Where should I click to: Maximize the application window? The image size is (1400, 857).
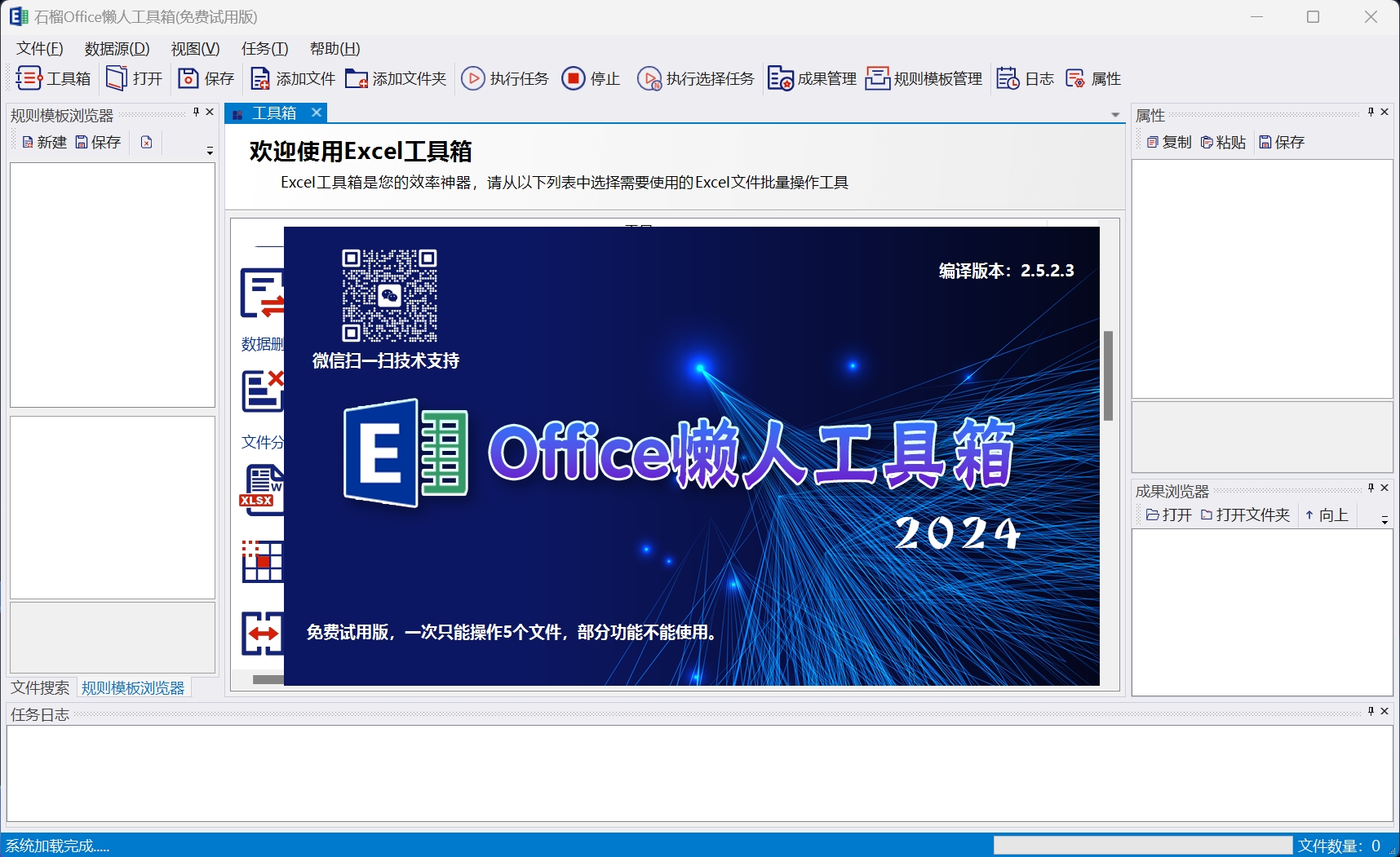click(1313, 17)
